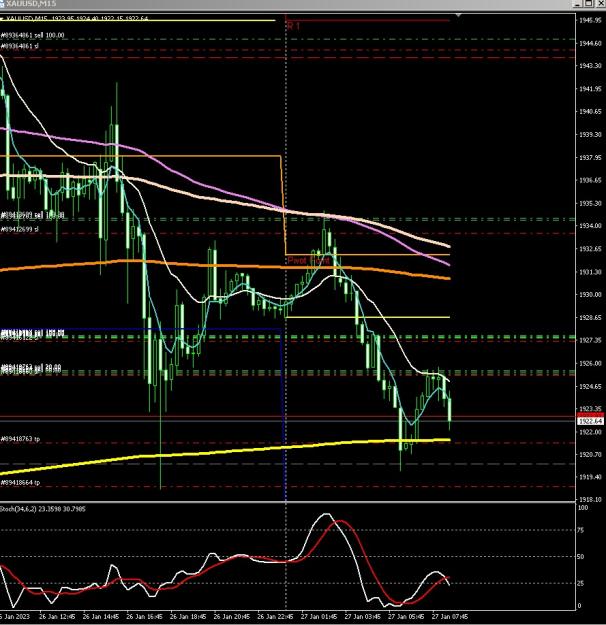The height and width of the screenshot is (625, 606).
Task: Click the current price tag 1922.64
Action: [590, 421]
